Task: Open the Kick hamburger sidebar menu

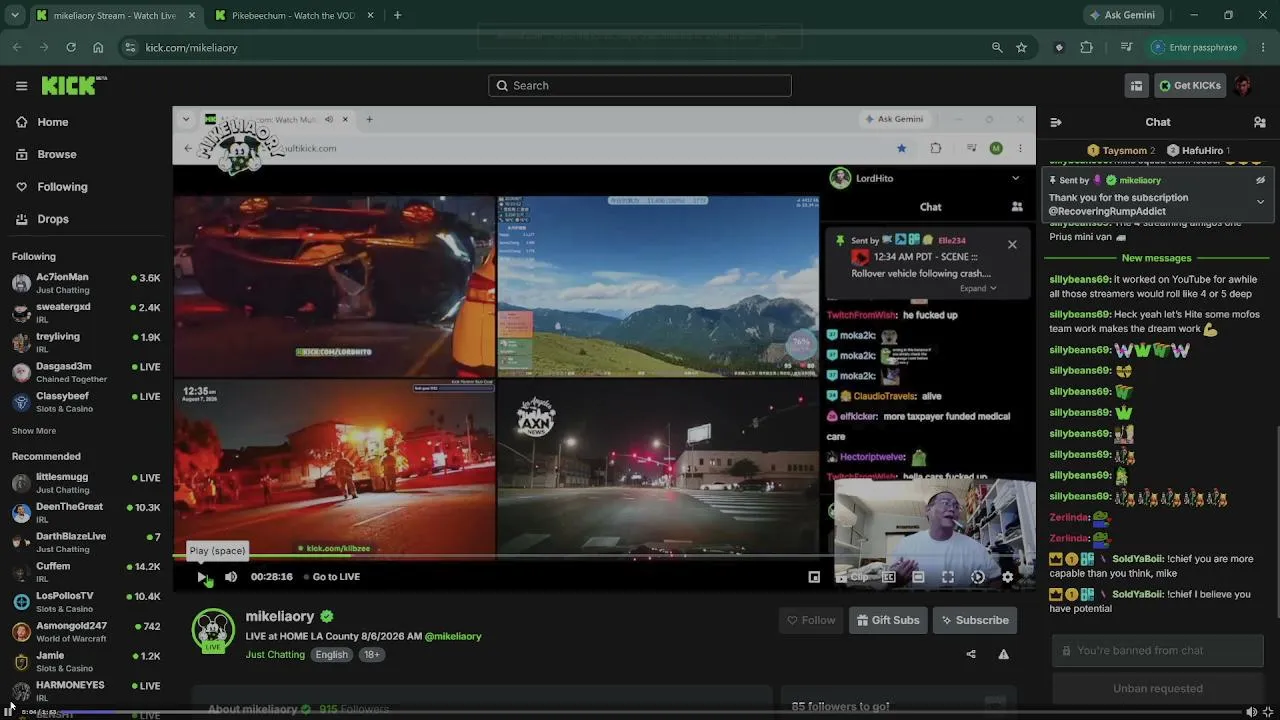Action: click(21, 86)
